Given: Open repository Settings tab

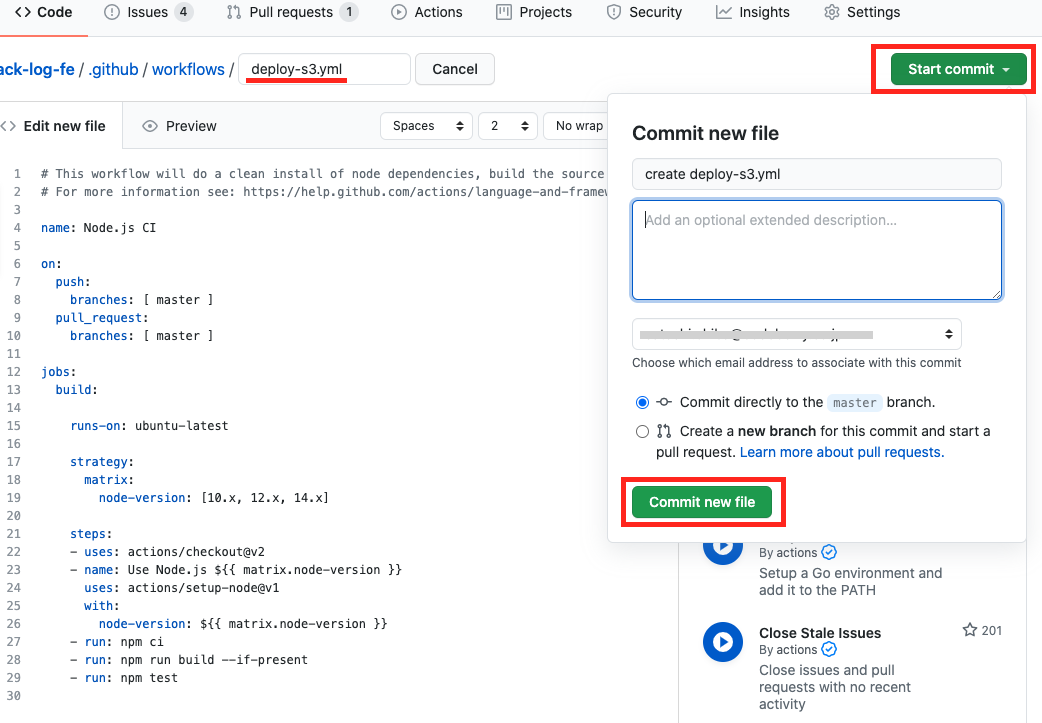Looking at the screenshot, I should pos(862,12).
